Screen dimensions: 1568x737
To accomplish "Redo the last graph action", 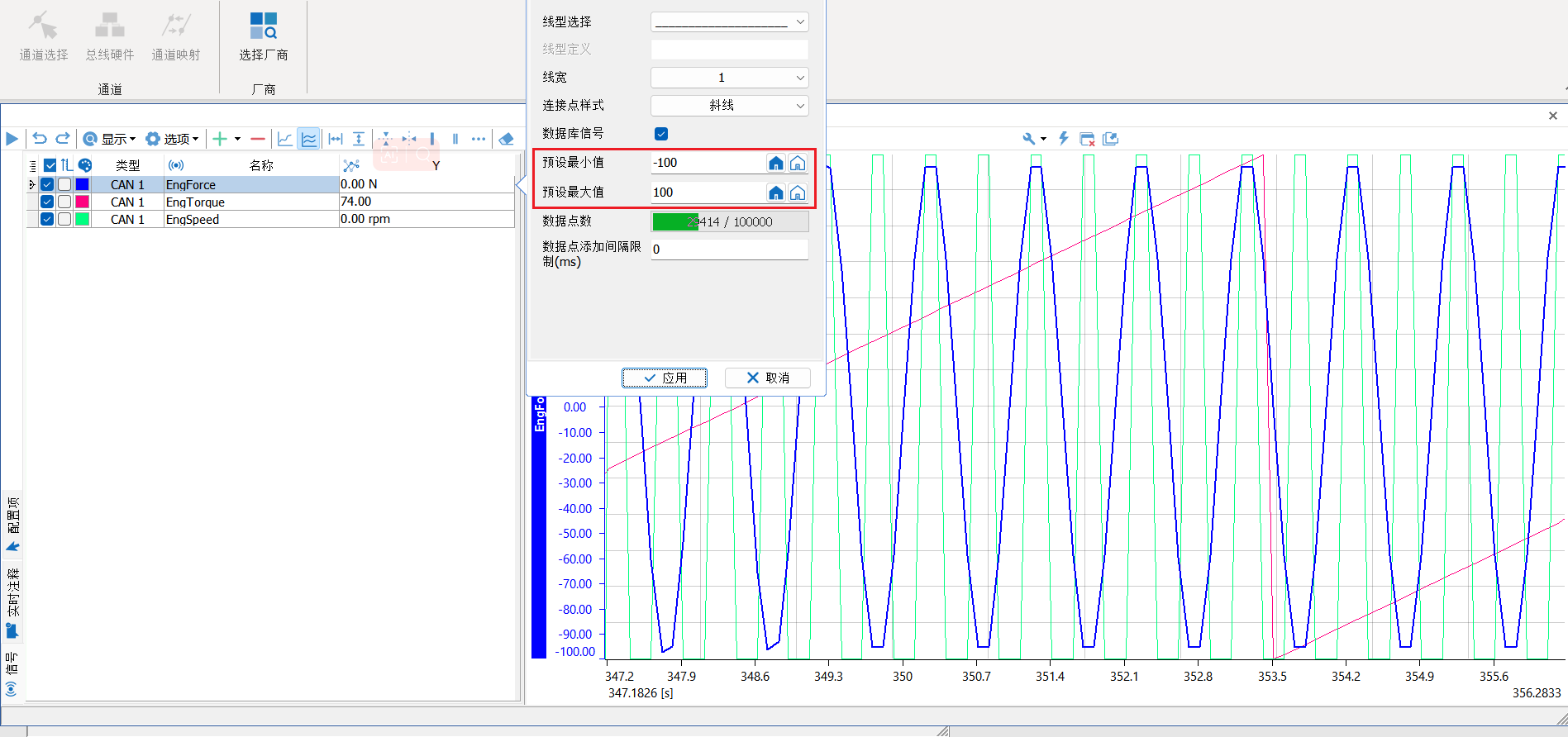I will pos(63,139).
